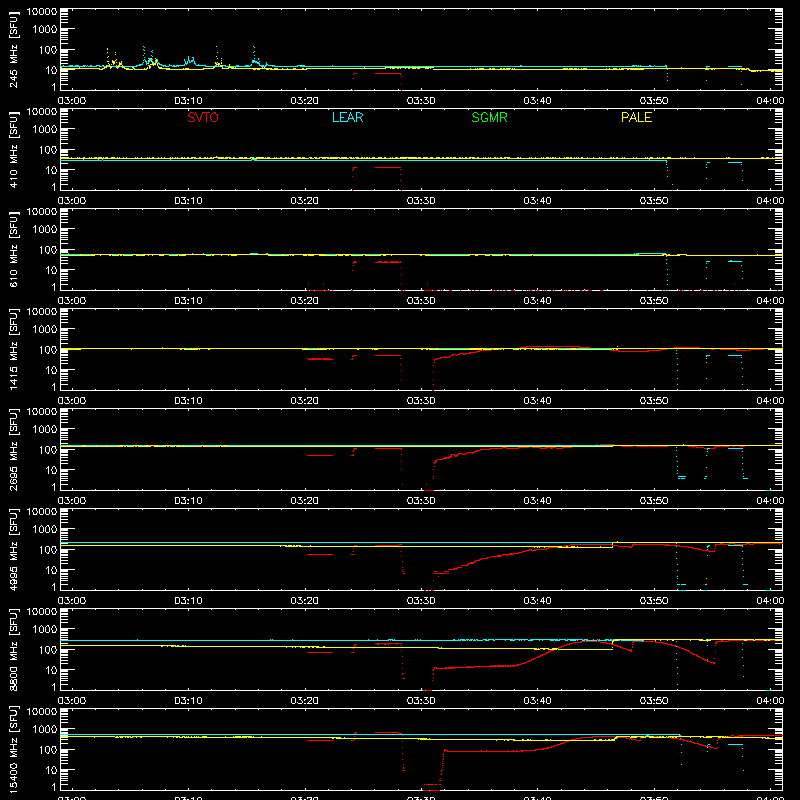Image resolution: width=800 pixels, height=800 pixels.
Task: Click 03:00 tick label below 245 MHz plot
Action: click(72, 101)
